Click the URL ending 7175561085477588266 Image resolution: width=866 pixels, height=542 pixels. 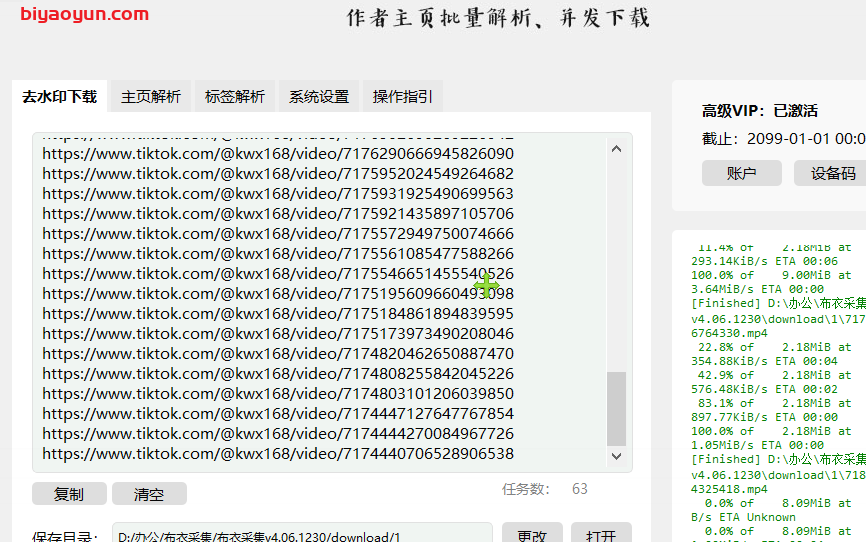coord(278,254)
